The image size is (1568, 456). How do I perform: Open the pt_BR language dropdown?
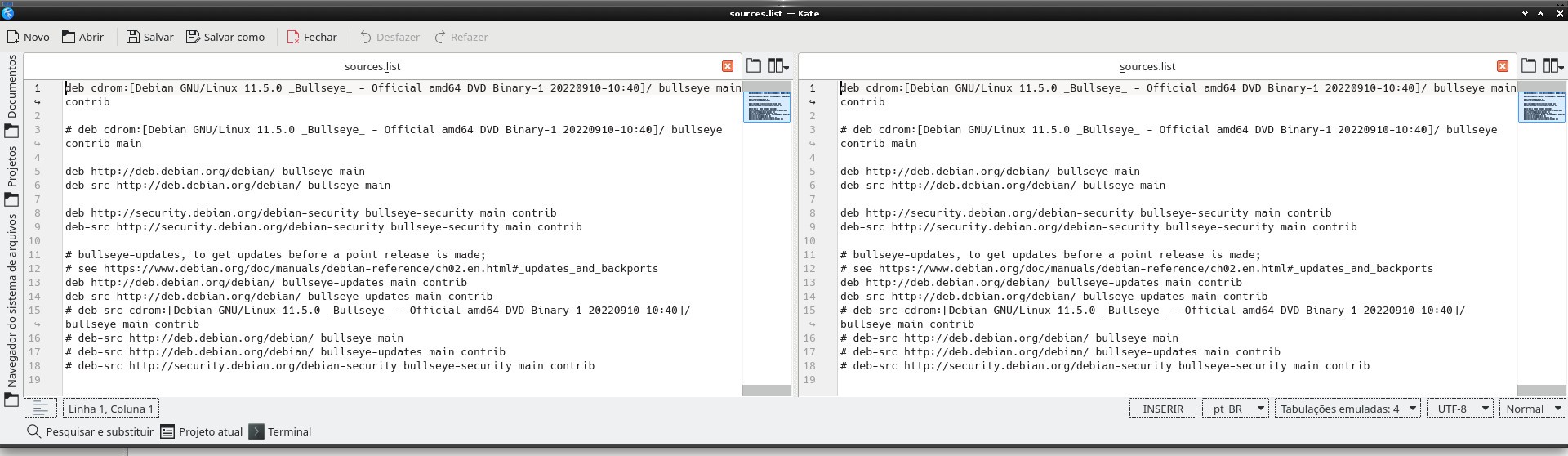pos(1235,409)
